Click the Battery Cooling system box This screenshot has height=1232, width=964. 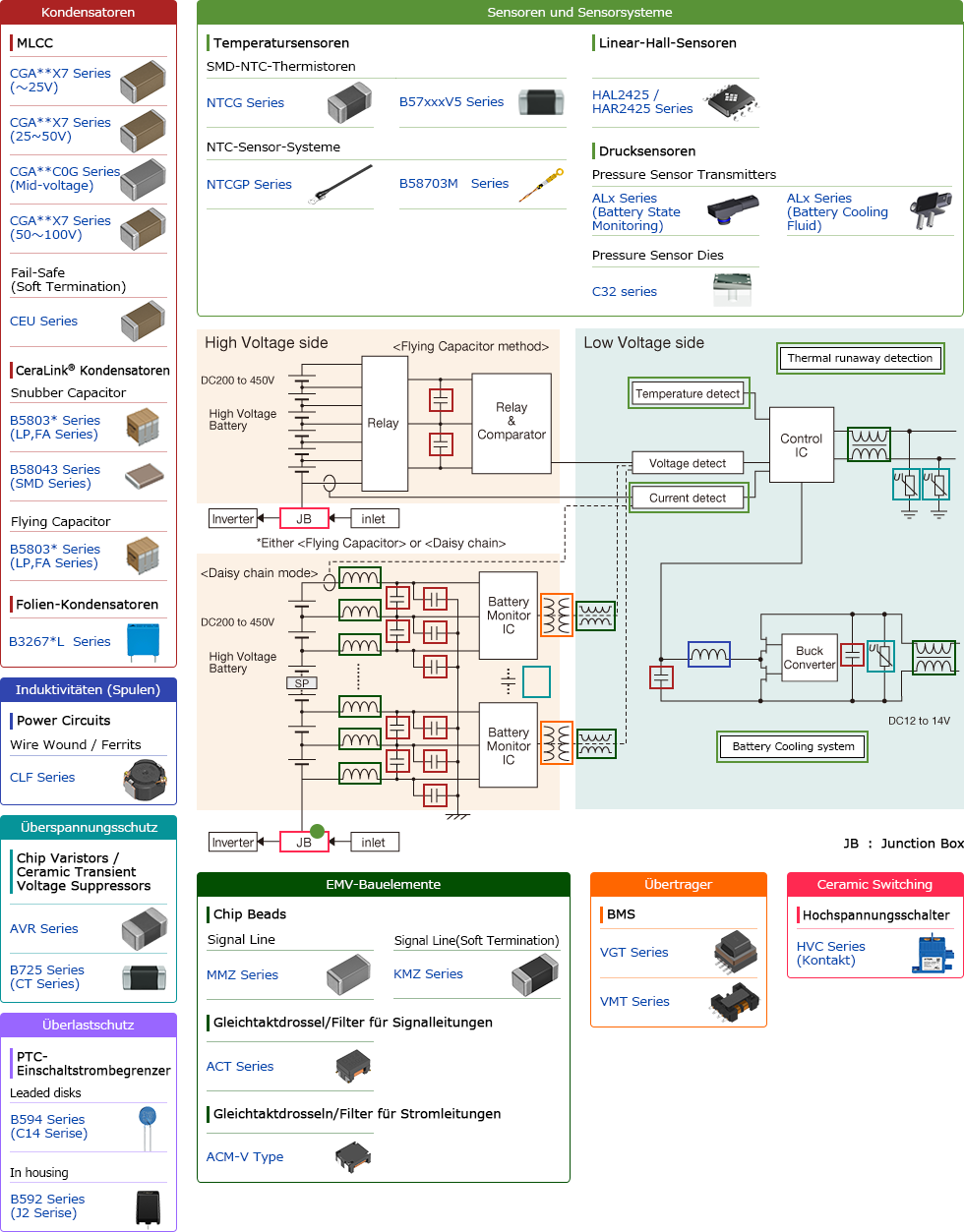point(793,746)
